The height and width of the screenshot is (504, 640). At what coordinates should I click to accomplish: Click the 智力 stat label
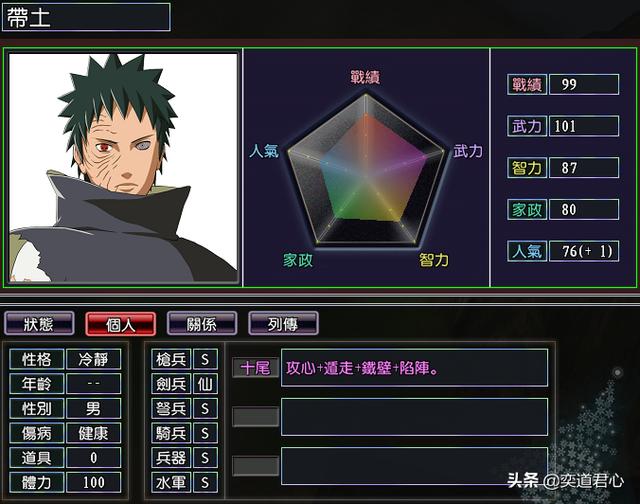pos(527,168)
